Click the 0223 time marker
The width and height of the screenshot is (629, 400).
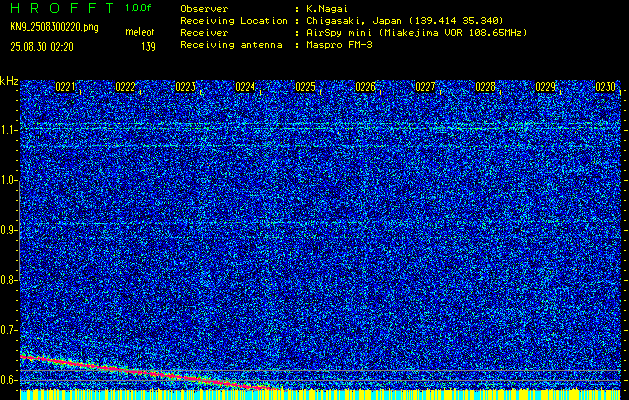[185, 87]
